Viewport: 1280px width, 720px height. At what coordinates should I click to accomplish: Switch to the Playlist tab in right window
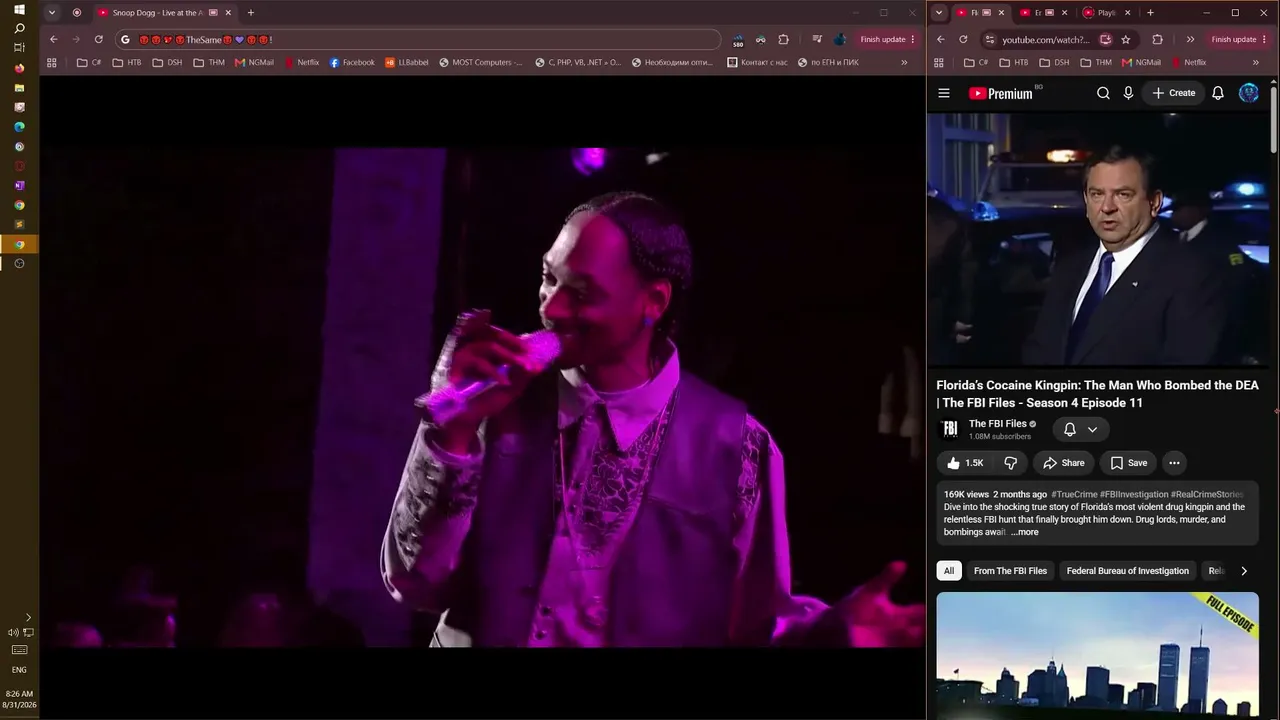coord(1108,13)
